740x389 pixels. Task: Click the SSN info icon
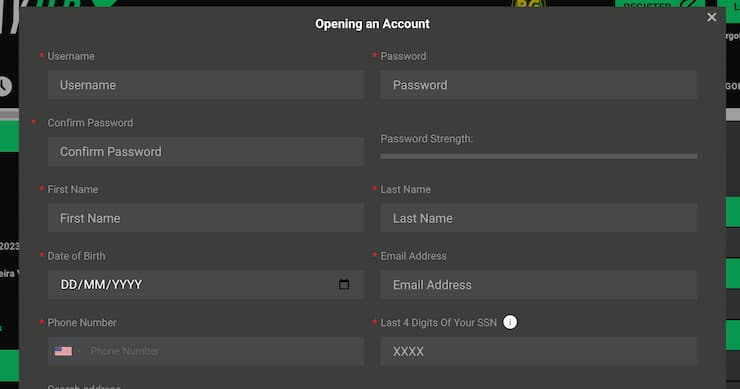(x=510, y=322)
